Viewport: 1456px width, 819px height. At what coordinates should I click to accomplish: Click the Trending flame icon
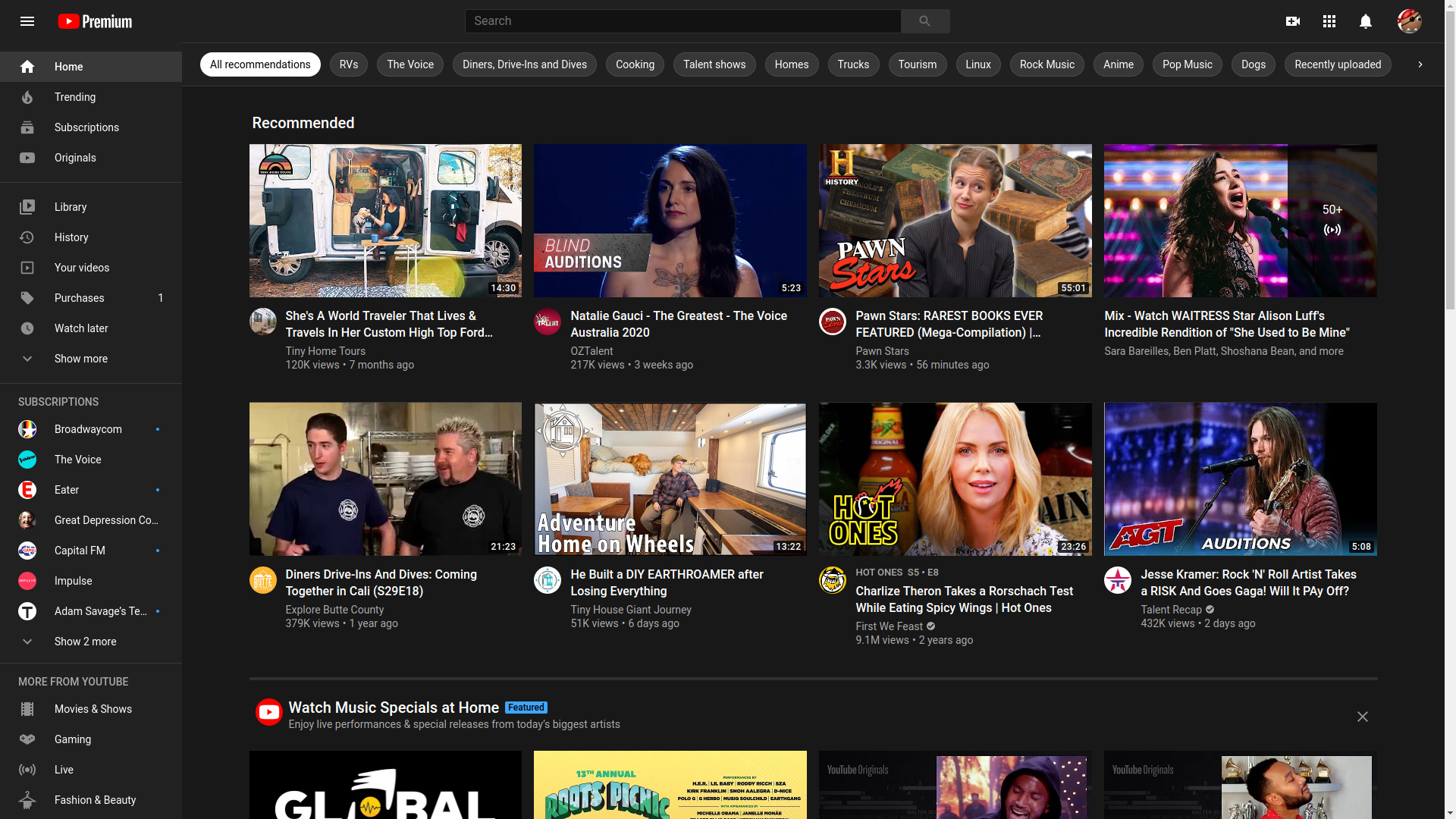27,97
